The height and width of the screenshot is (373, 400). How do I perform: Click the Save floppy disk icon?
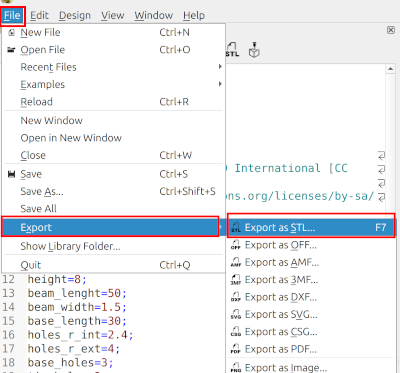coord(12,174)
